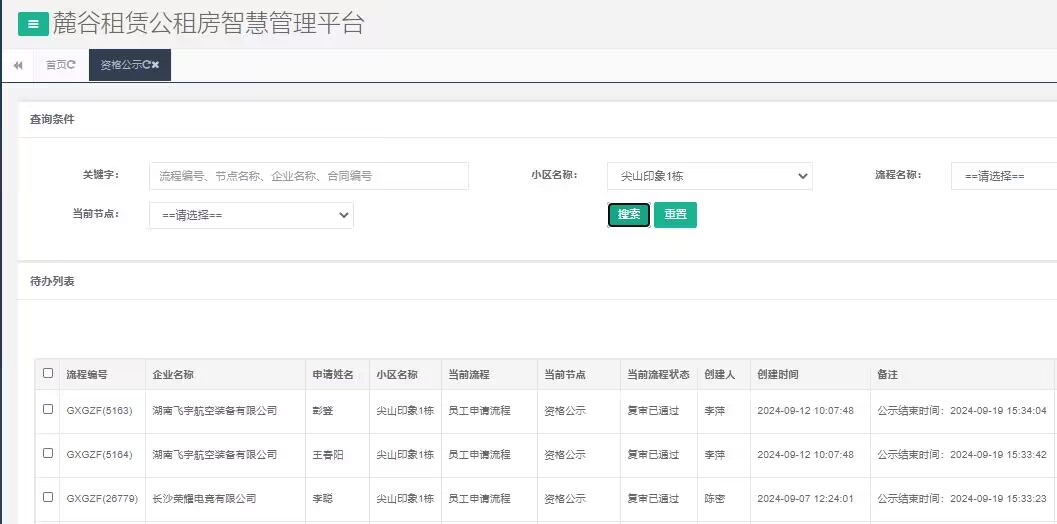This screenshot has height=524, width=1057.
Task: Tick the checkbox for GXGZF(26779)
Action: tap(48, 497)
